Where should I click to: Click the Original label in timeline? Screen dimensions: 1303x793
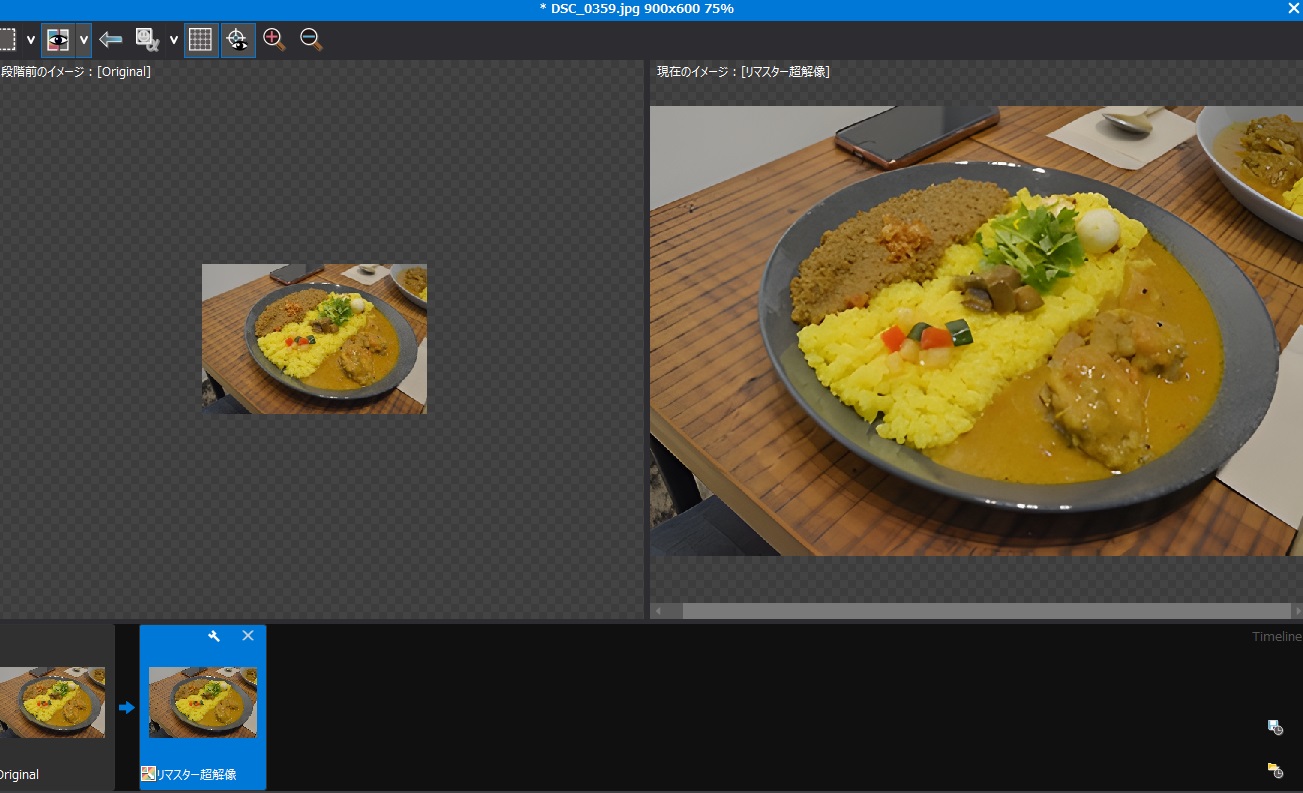pos(19,774)
